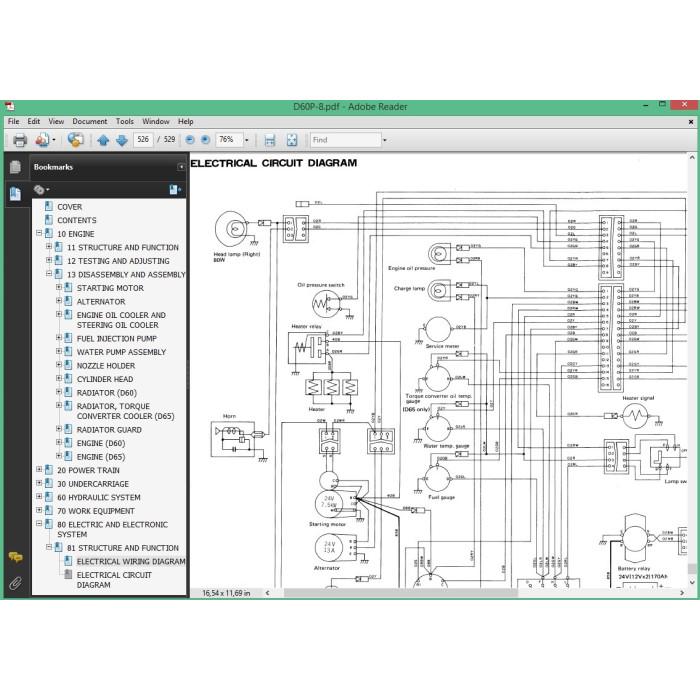Open the Pages panel in the sidebar
This screenshot has width=700, height=700.
tap(15, 167)
